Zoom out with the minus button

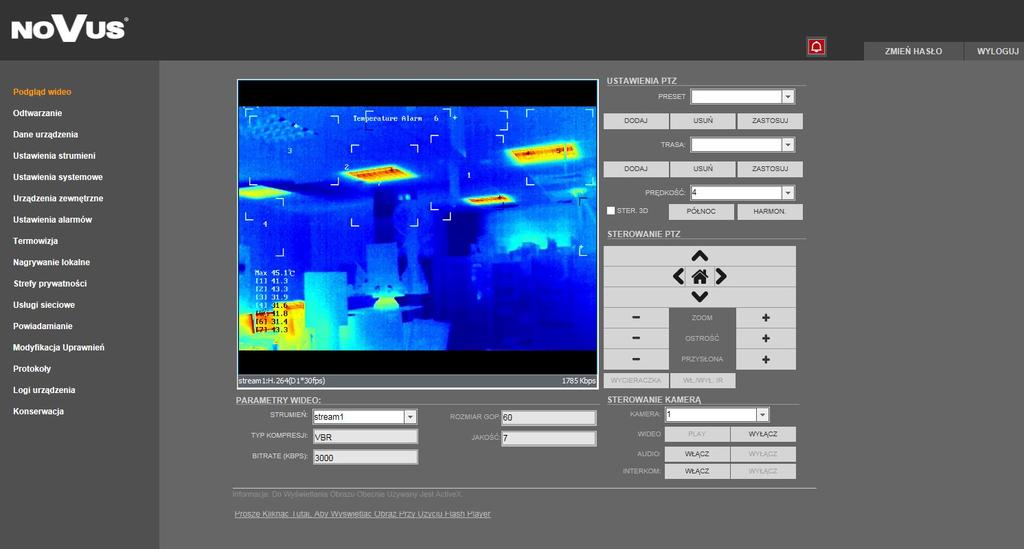point(636,318)
